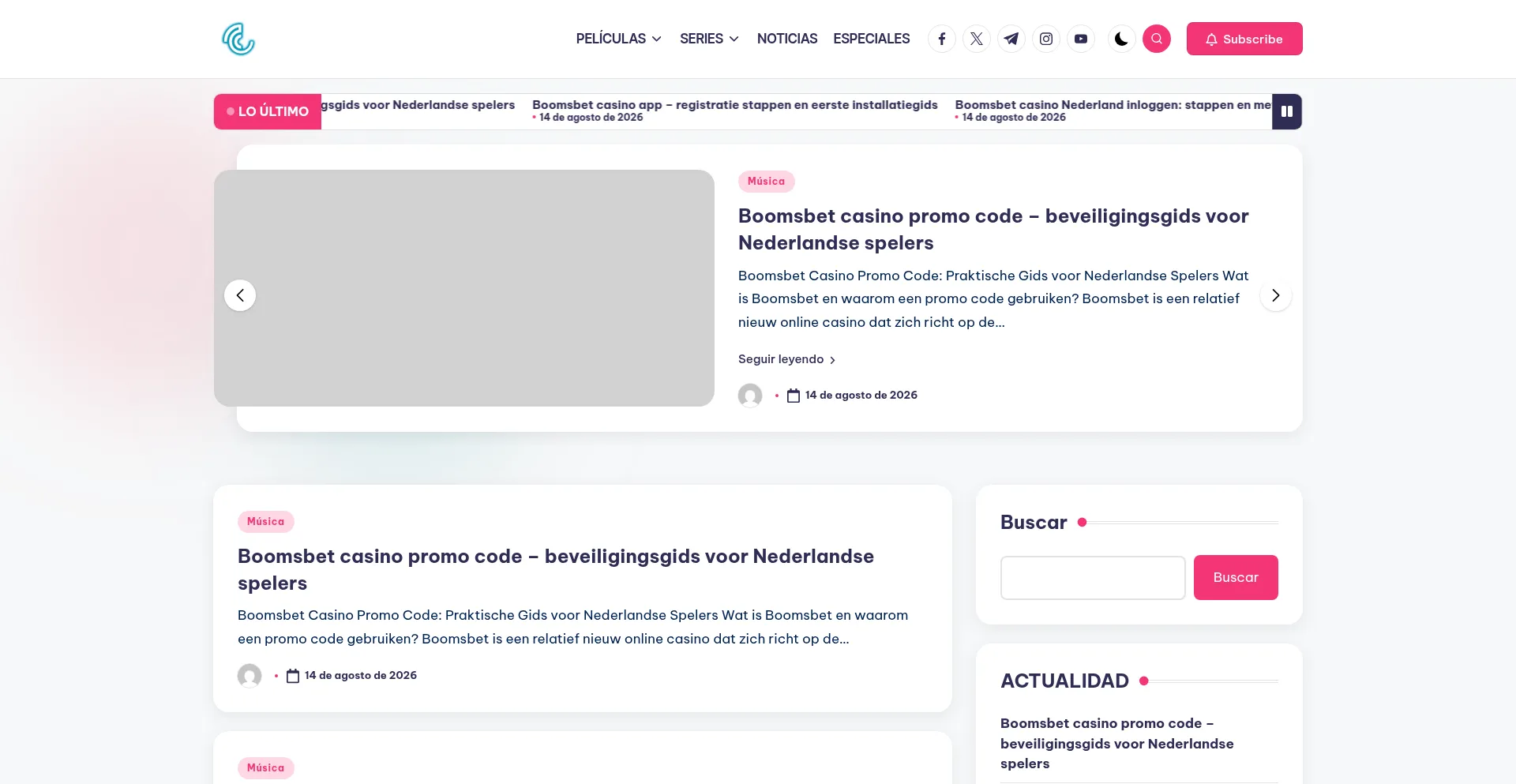Click the date 14 de agosto de 2026 in featured slider
Image resolution: width=1516 pixels, height=784 pixels.
pos(861,396)
